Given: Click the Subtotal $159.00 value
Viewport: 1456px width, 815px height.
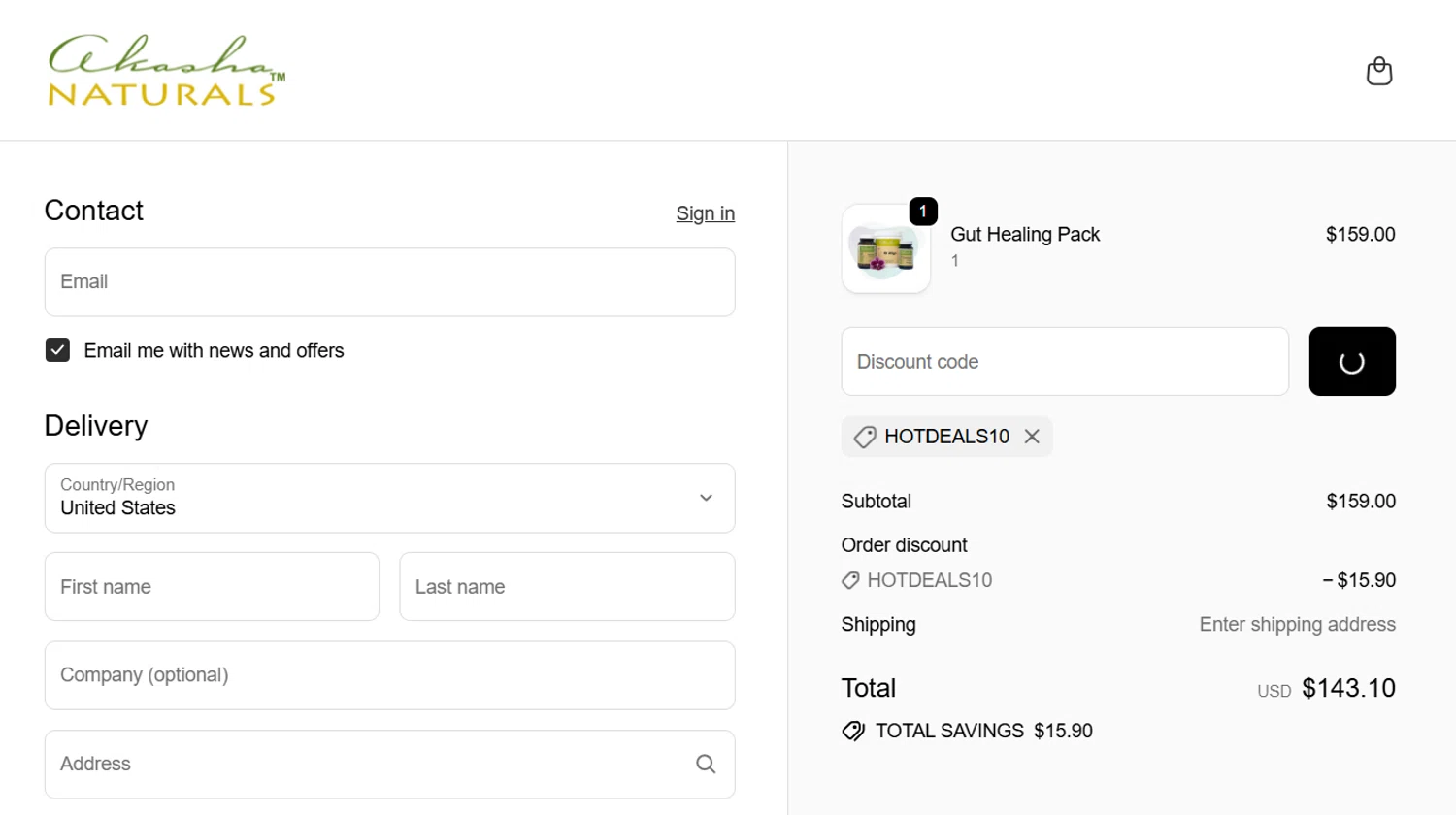Looking at the screenshot, I should (1361, 502).
